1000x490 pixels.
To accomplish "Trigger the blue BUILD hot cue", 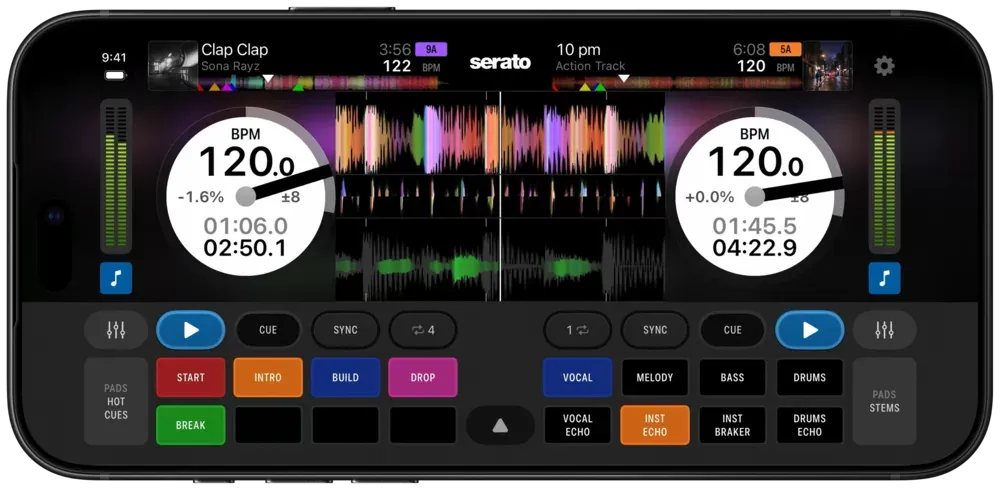I will click(x=346, y=377).
